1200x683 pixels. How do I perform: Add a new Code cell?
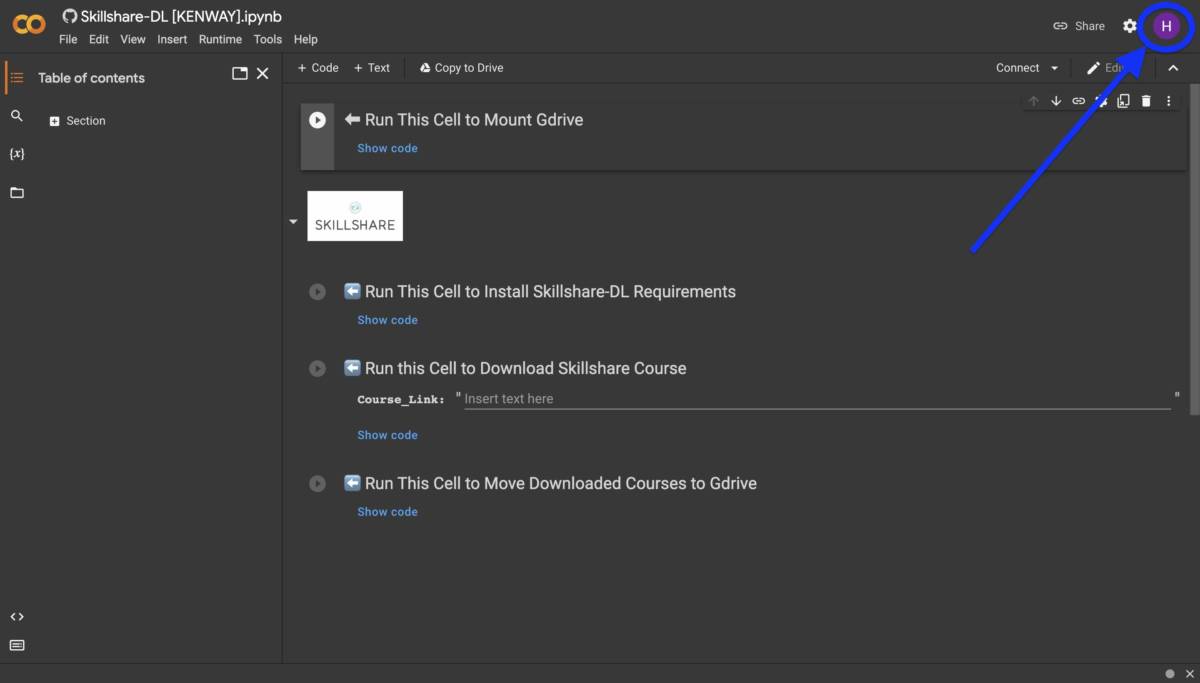tap(318, 68)
